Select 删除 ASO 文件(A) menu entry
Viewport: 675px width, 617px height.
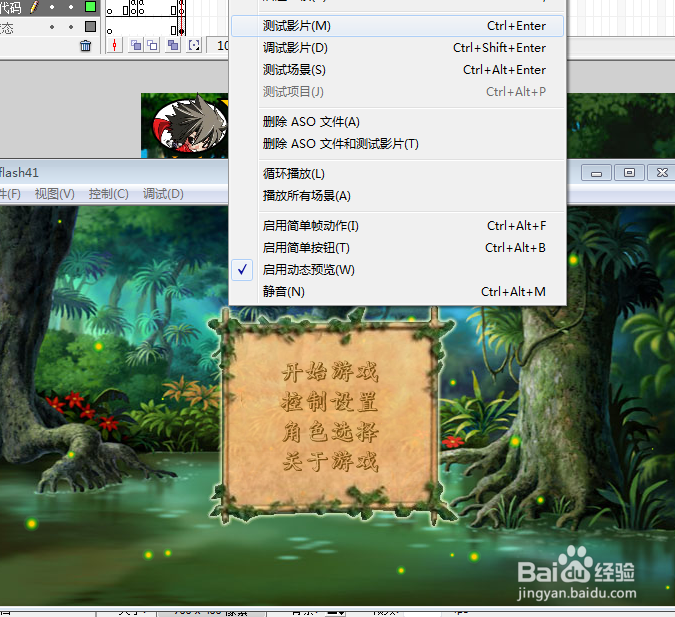tap(397, 122)
